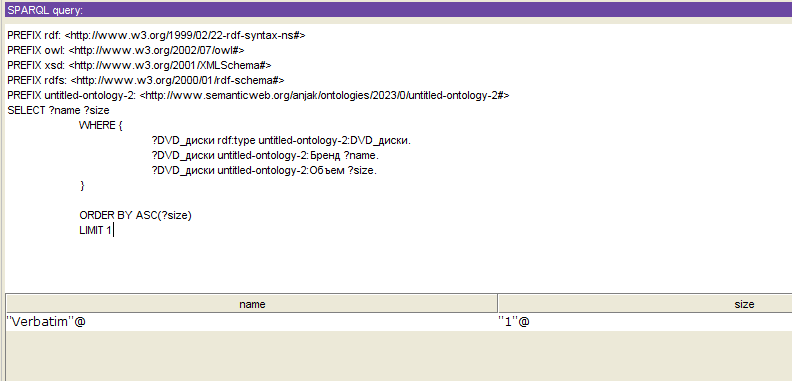Click the 'WHERE {' line
This screenshot has width=792, height=381.
[101, 125]
